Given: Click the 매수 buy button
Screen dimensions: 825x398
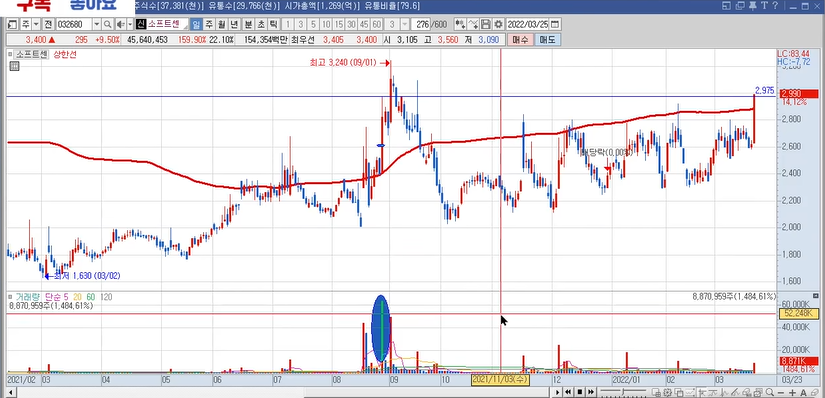Looking at the screenshot, I should [520, 39].
